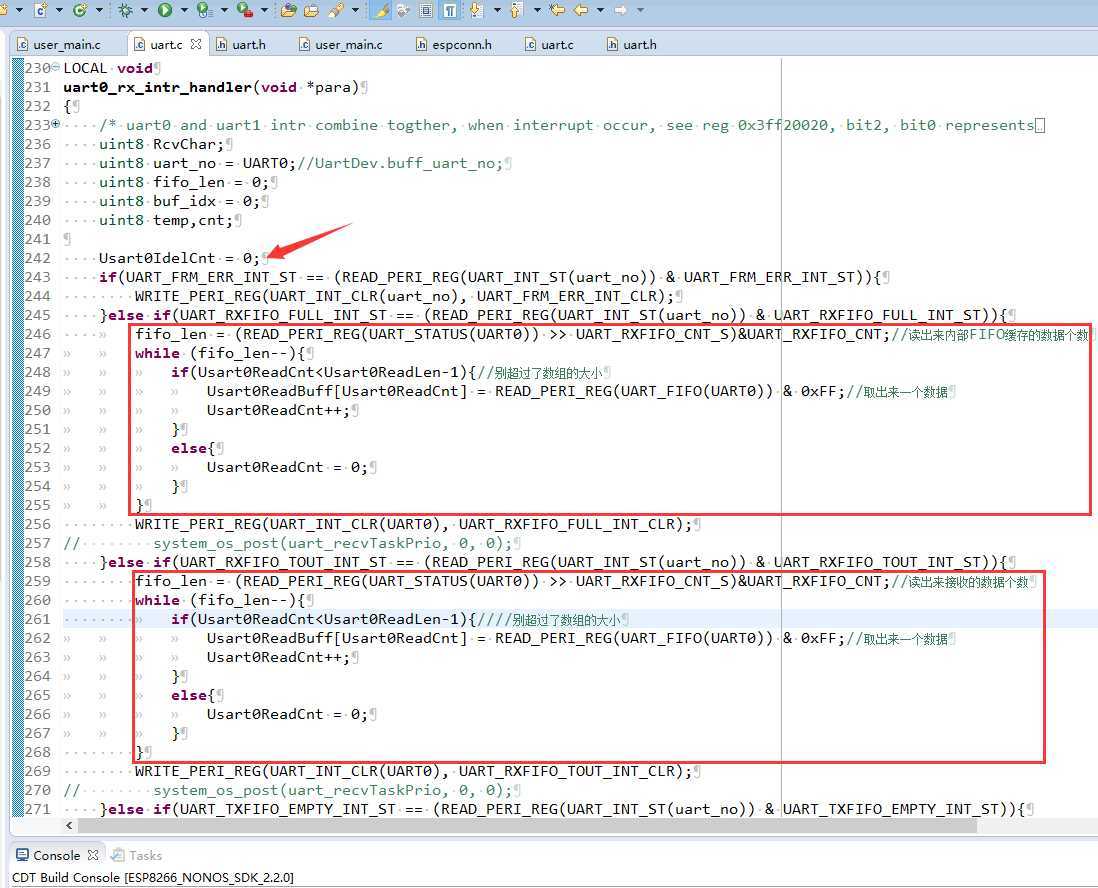Open the Search dropdown arrow
This screenshot has width=1098, height=888.
coord(355,10)
